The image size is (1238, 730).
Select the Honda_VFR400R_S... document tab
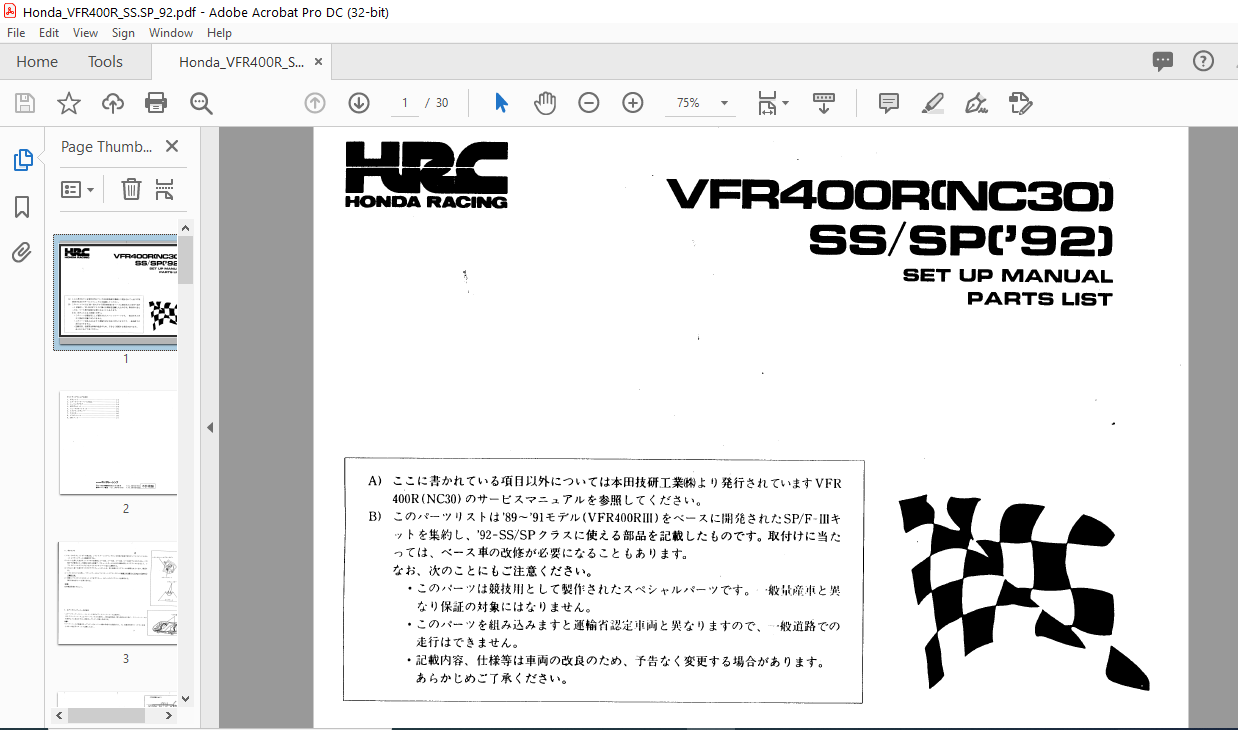(241, 62)
